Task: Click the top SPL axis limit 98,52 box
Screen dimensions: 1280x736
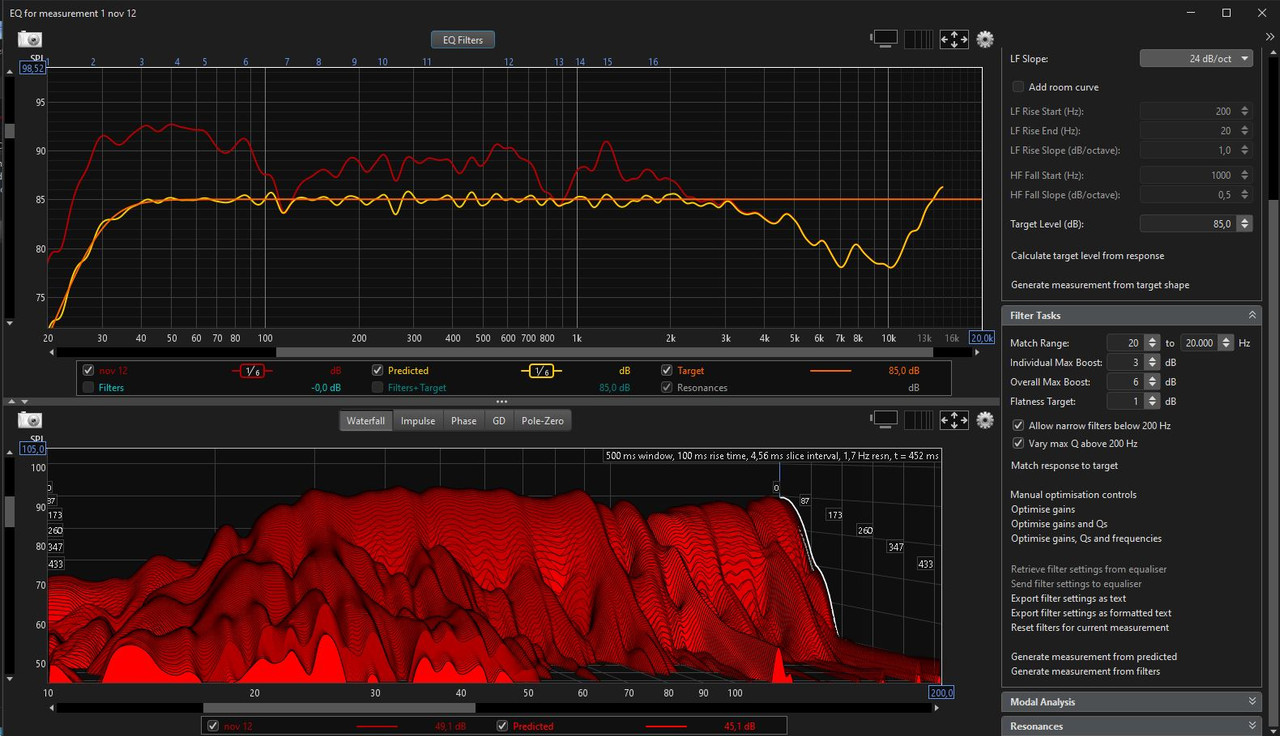Action: (x=33, y=68)
